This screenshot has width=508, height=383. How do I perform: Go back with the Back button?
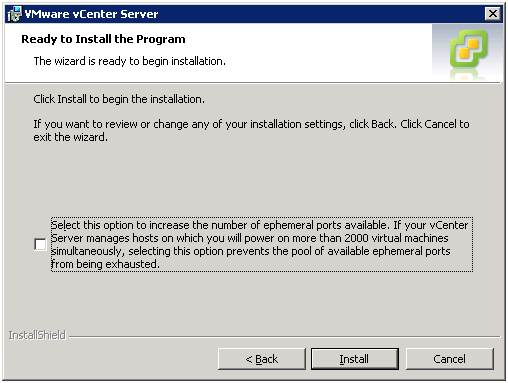pyautogui.click(x=262, y=359)
